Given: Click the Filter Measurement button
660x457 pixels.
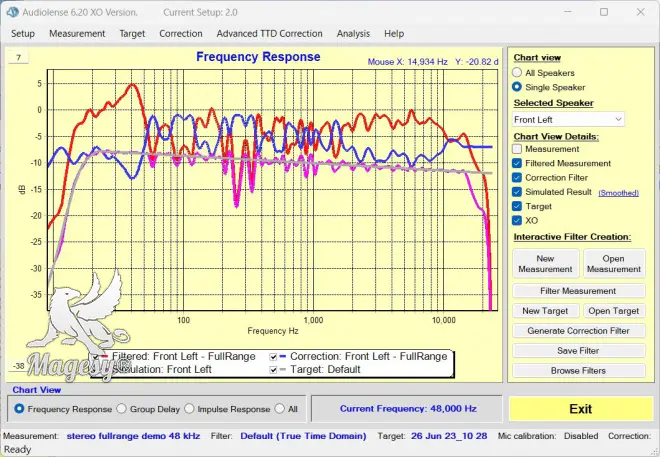Looking at the screenshot, I should (x=578, y=291).
